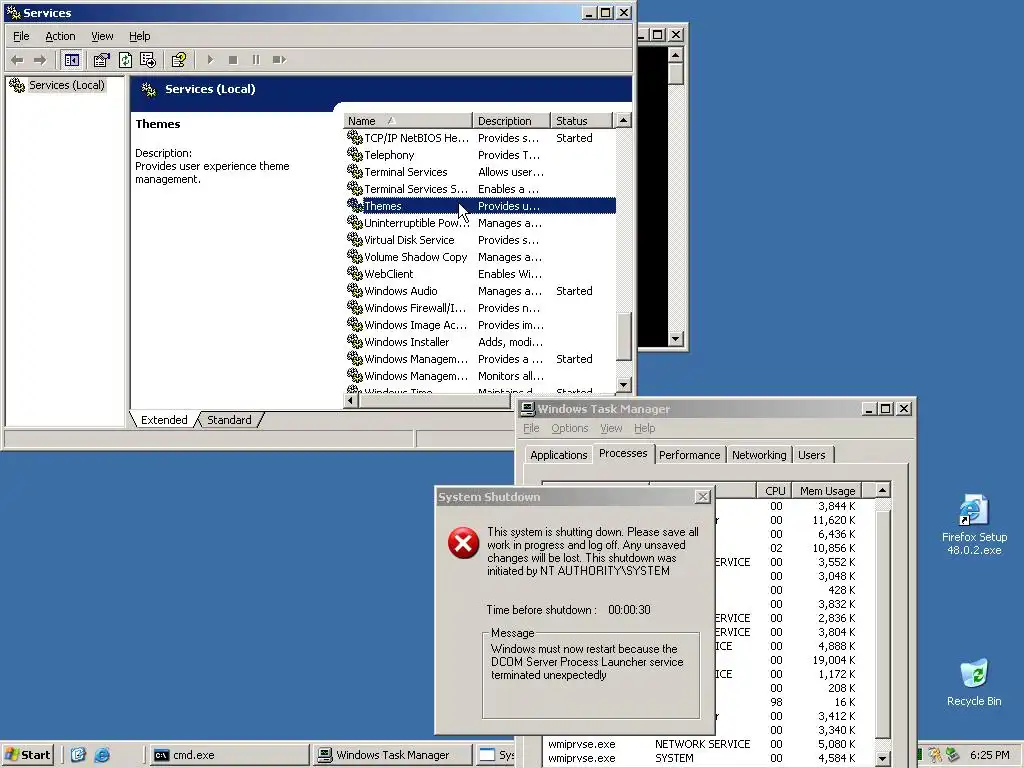Select TCP/IP NetBIOS Helper service row

click(481, 138)
